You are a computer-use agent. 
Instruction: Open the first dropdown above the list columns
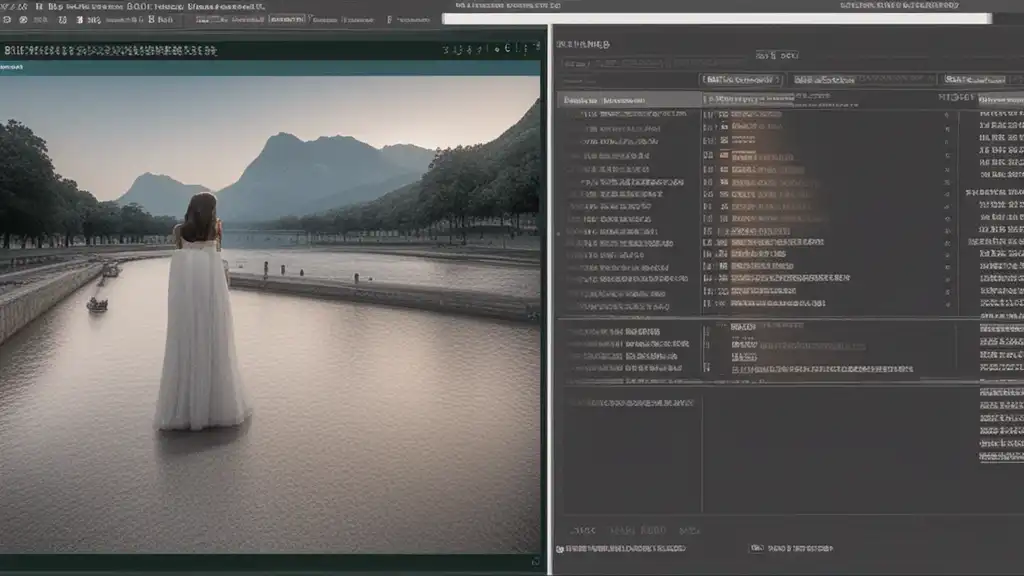[741, 79]
